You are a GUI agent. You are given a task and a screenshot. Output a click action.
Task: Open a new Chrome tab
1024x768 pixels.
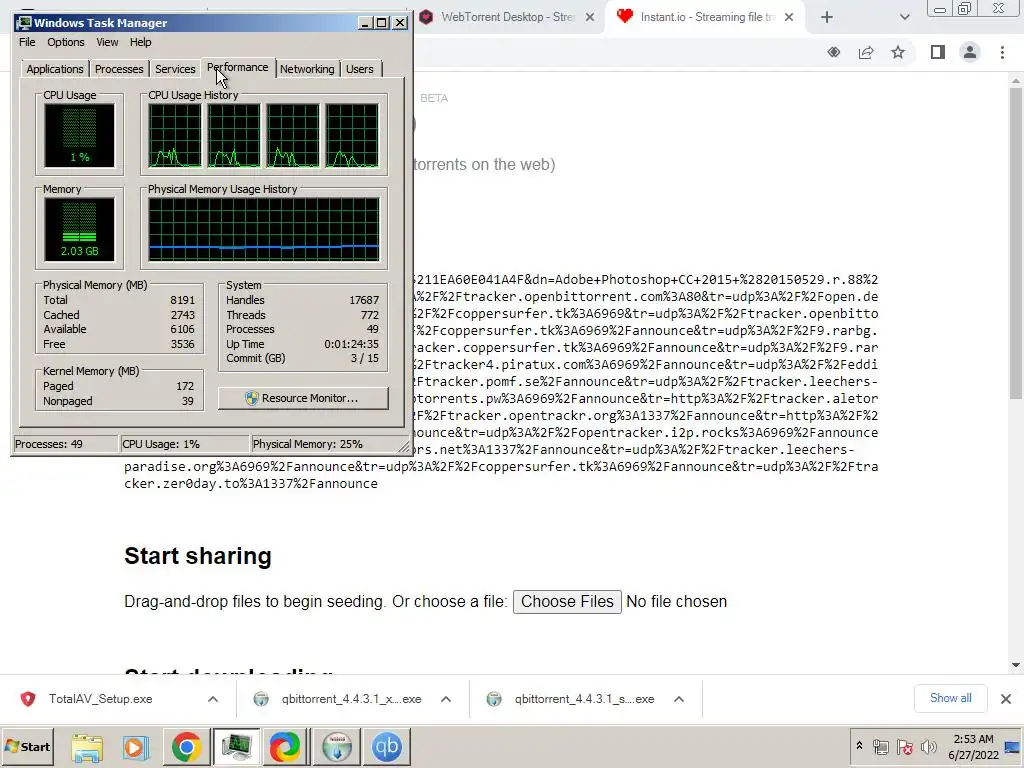(x=827, y=17)
